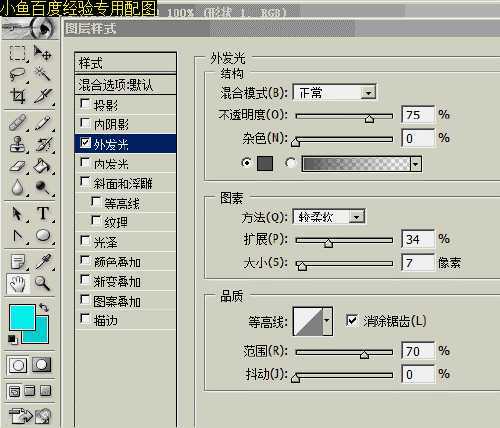The height and width of the screenshot is (428, 500).
Task: Select the Eraser tool
Action: pos(17,166)
